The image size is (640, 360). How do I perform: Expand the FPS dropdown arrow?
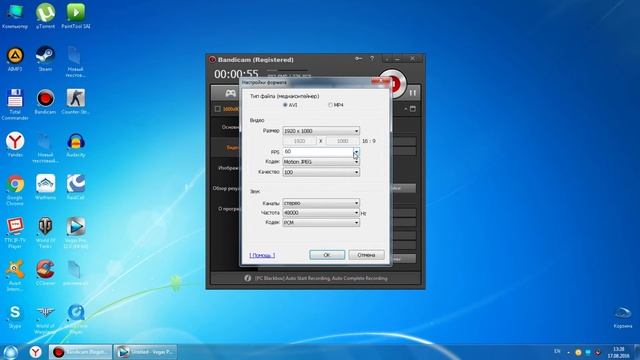point(356,152)
